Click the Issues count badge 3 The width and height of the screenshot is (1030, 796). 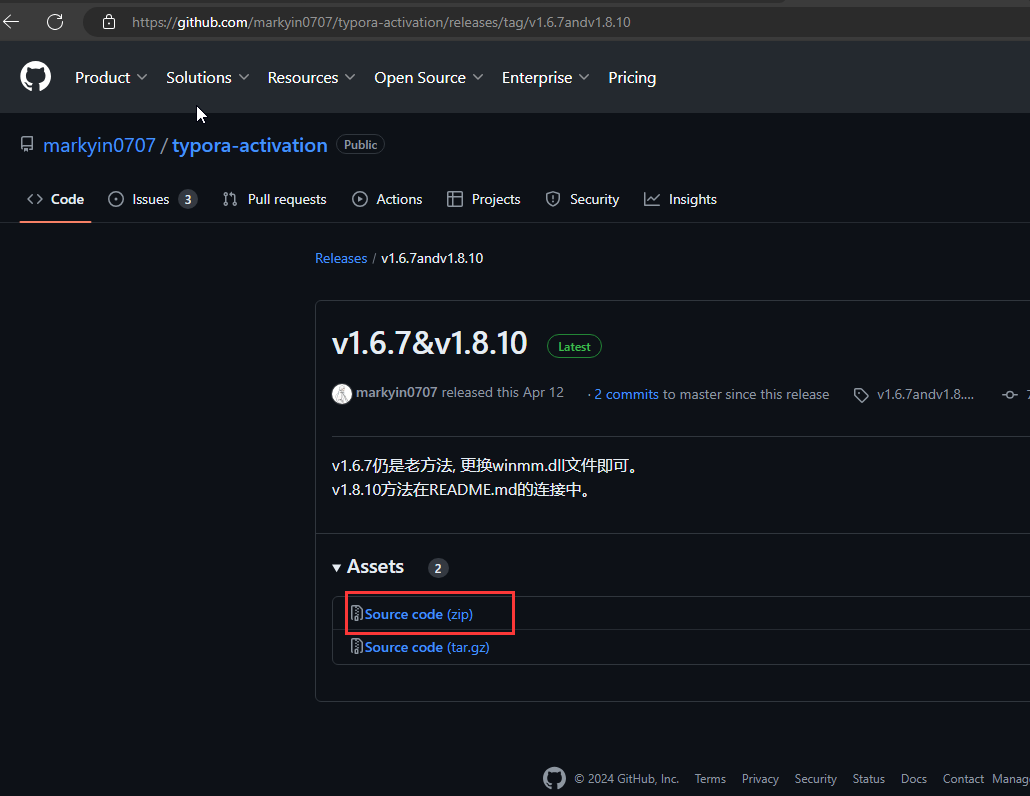[188, 199]
